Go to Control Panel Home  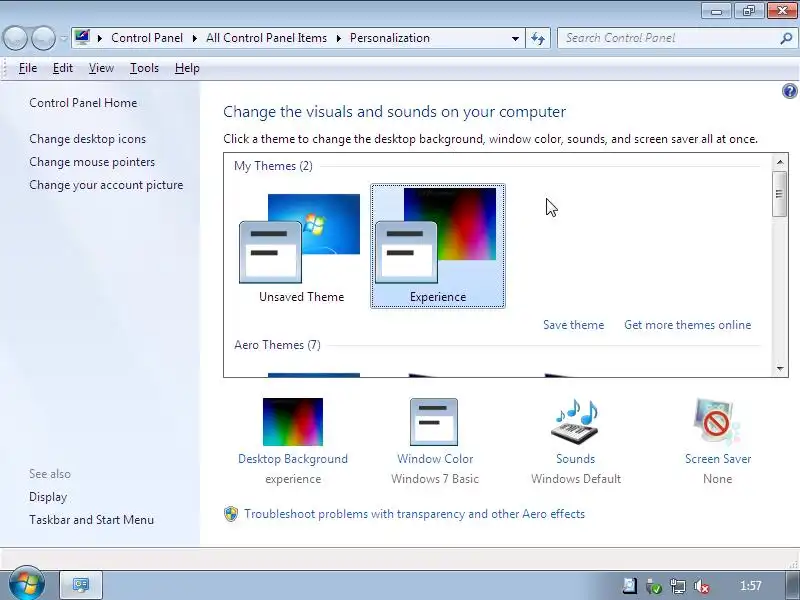point(83,103)
